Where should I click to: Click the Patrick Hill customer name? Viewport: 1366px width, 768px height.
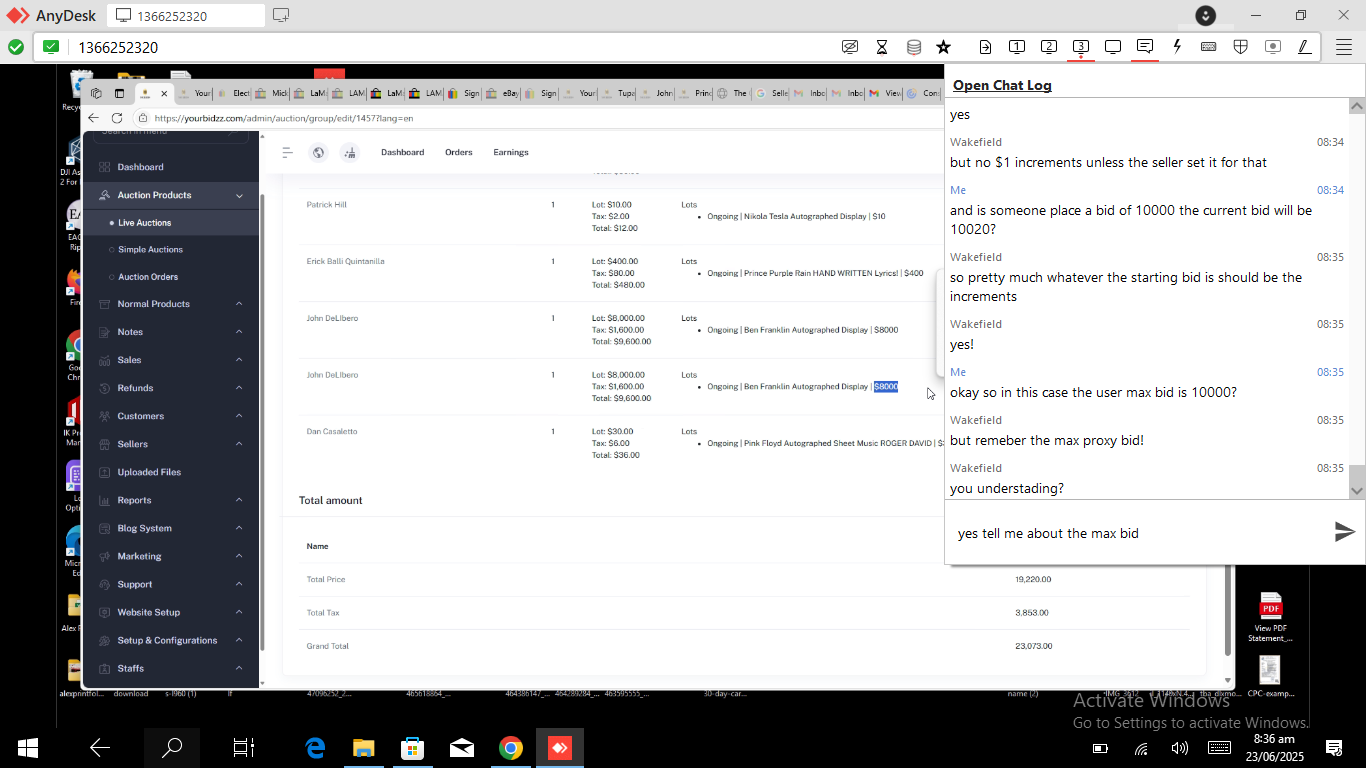point(326,205)
